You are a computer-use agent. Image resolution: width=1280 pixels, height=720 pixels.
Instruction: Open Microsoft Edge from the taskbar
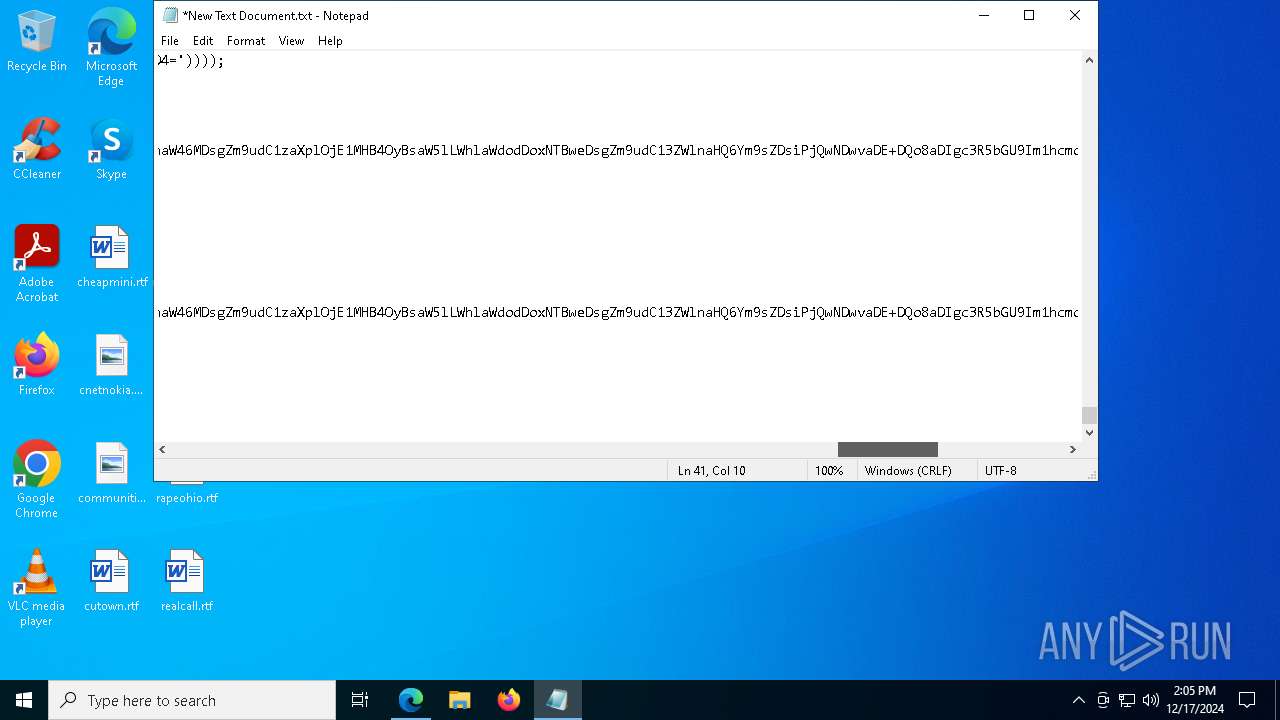coord(411,700)
